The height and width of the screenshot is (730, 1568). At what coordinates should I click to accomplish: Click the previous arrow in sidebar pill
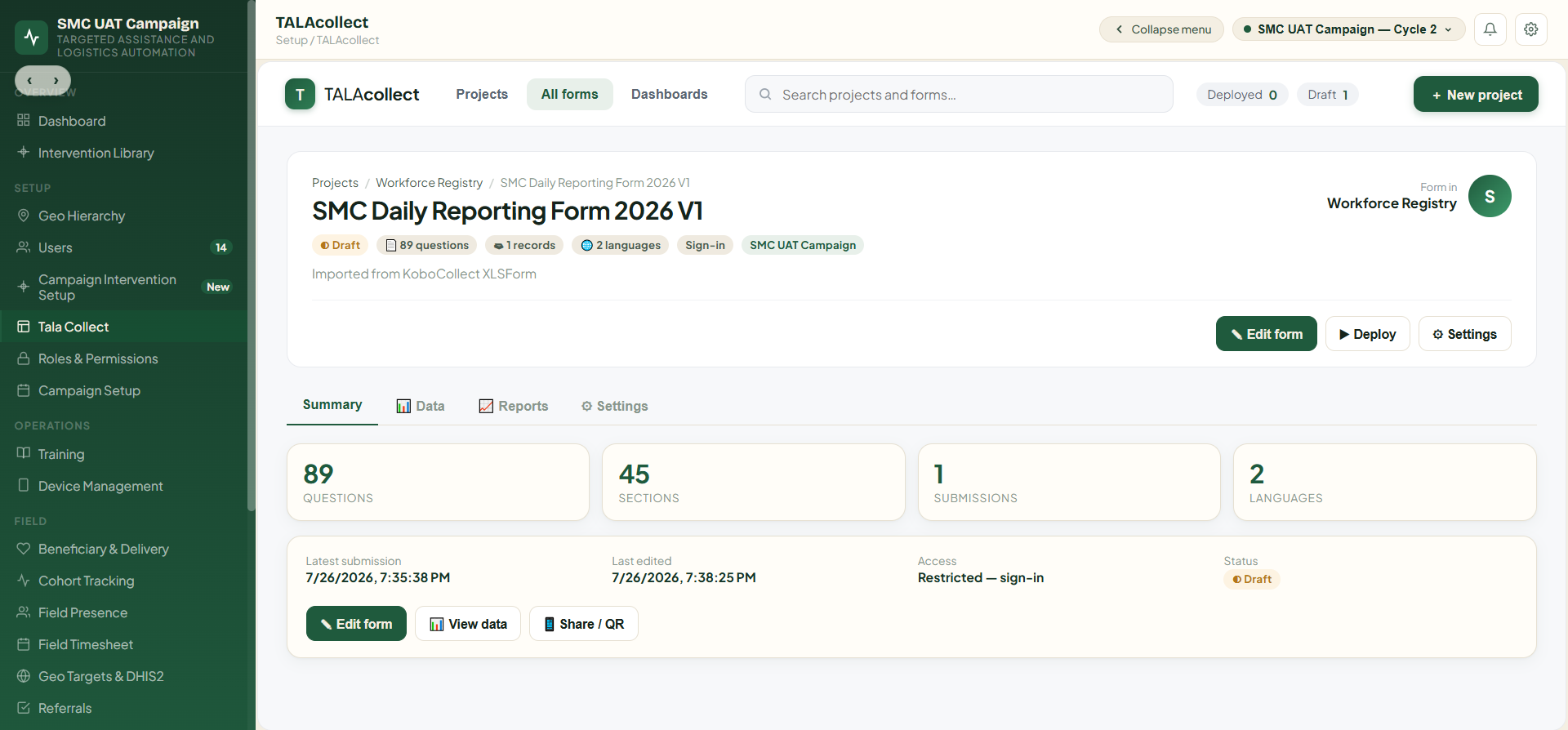coord(30,80)
